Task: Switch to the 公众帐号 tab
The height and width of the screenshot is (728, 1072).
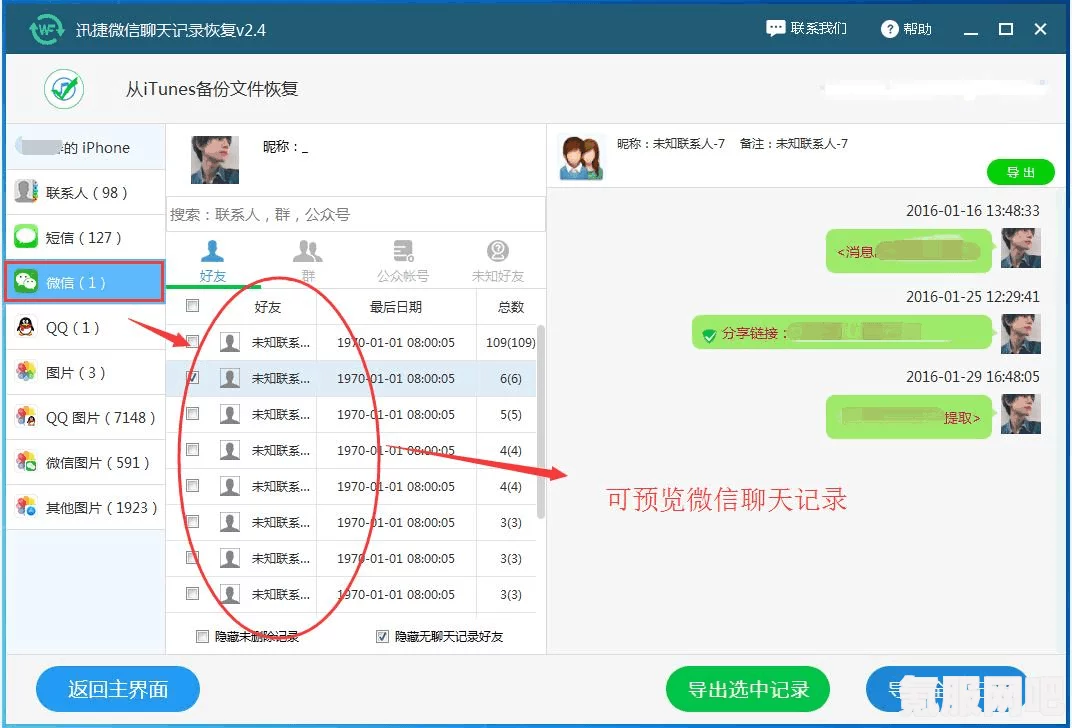Action: pos(403,261)
